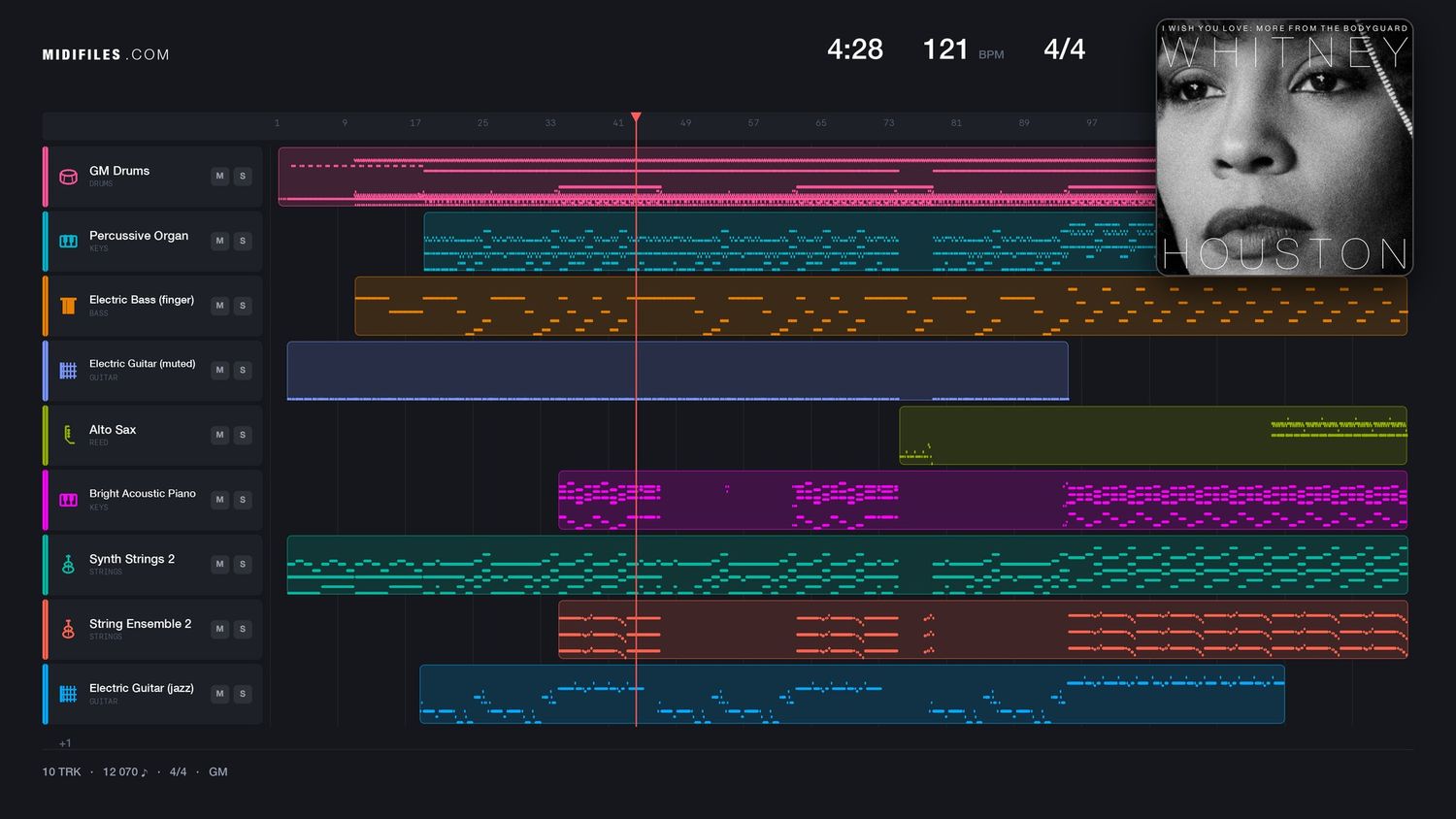Select the Electric Guitar (muted) track name
Image resolution: width=1456 pixels, height=819 pixels.
pos(143,364)
